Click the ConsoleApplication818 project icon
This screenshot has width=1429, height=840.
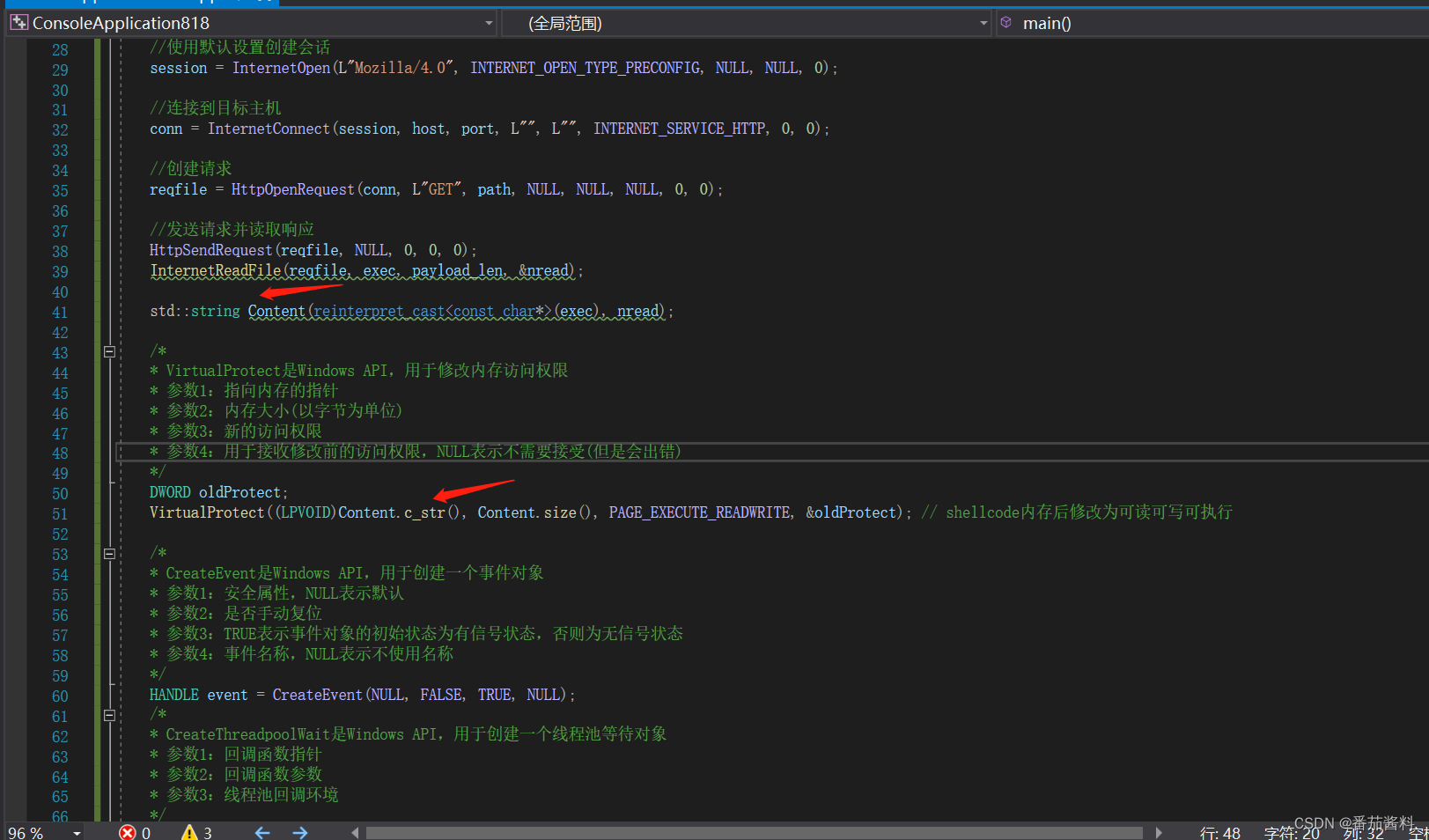(19, 23)
